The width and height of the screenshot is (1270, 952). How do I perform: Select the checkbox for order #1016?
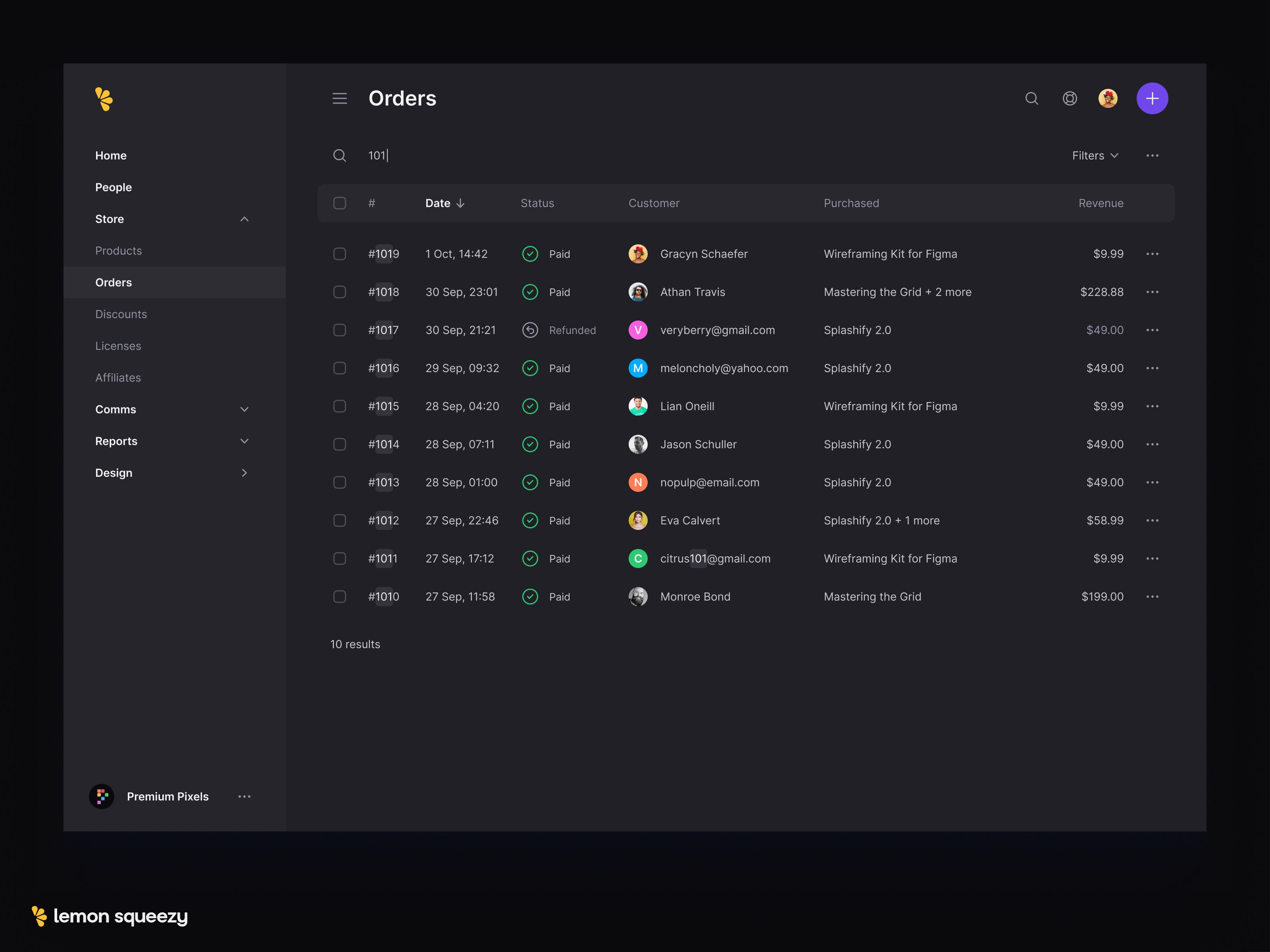340,368
